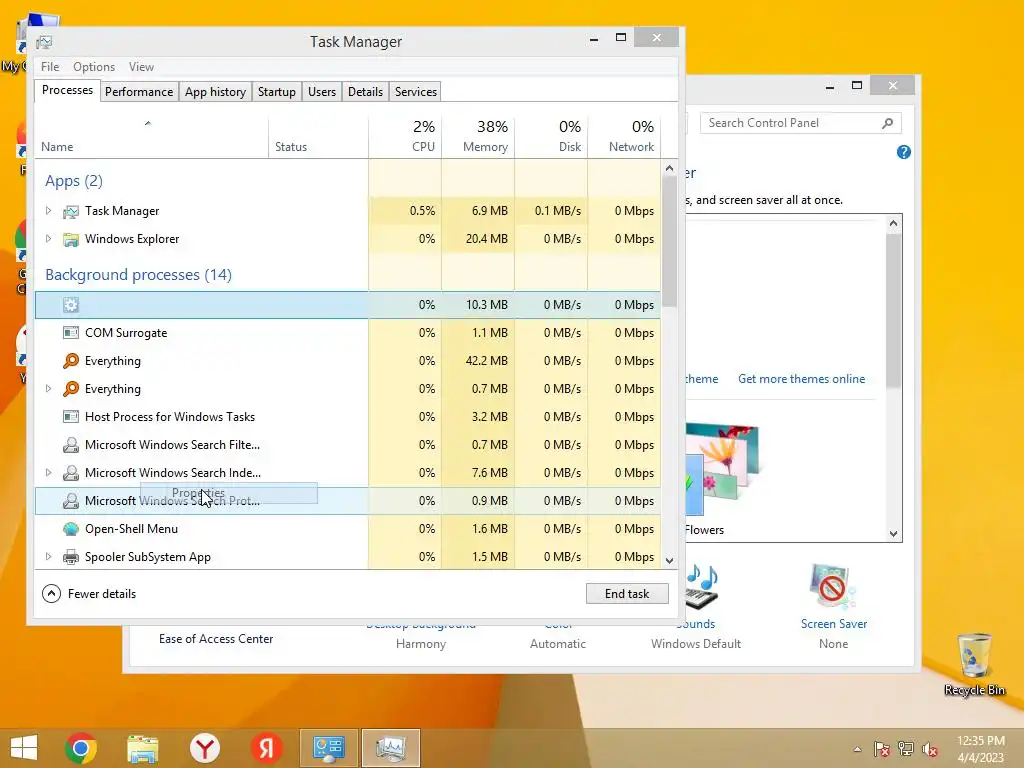Click the Microsoft Windows Search Indexer icon
The width and height of the screenshot is (1024, 768).
click(x=71, y=473)
